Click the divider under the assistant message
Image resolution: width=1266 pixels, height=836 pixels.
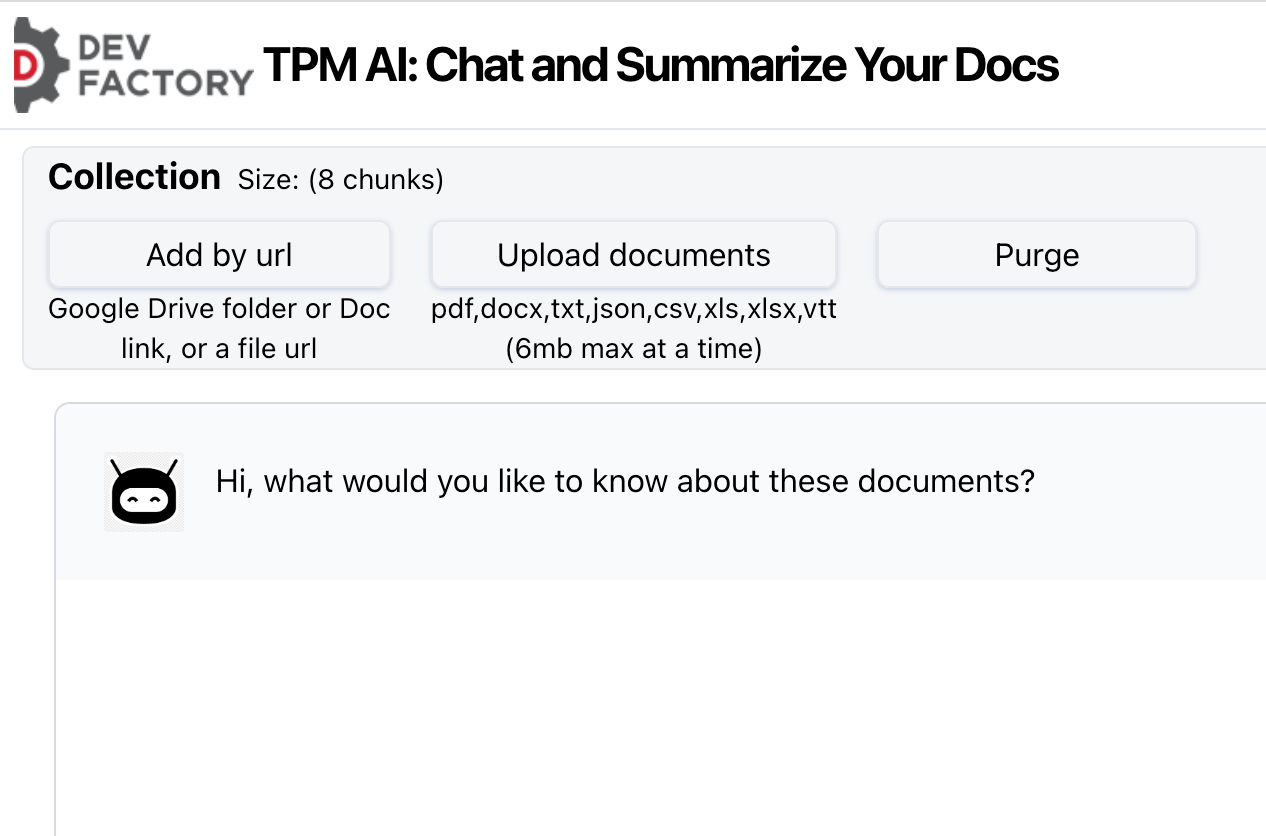660,578
